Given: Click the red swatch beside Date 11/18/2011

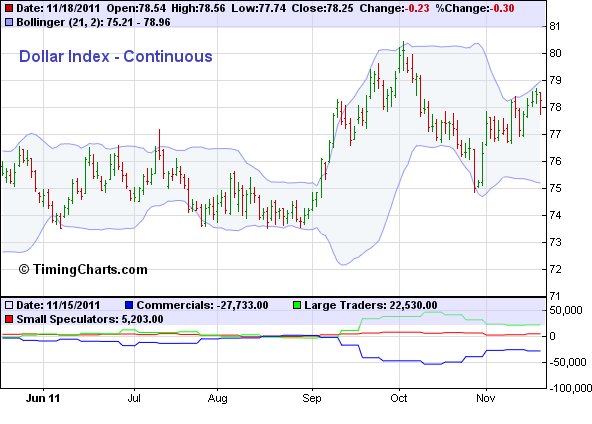Looking at the screenshot, I should point(9,8).
